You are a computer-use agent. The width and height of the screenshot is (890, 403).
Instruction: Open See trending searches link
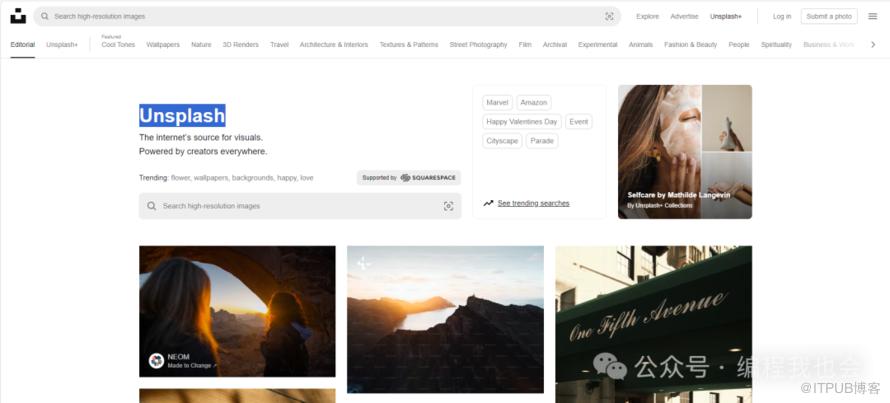(533, 203)
